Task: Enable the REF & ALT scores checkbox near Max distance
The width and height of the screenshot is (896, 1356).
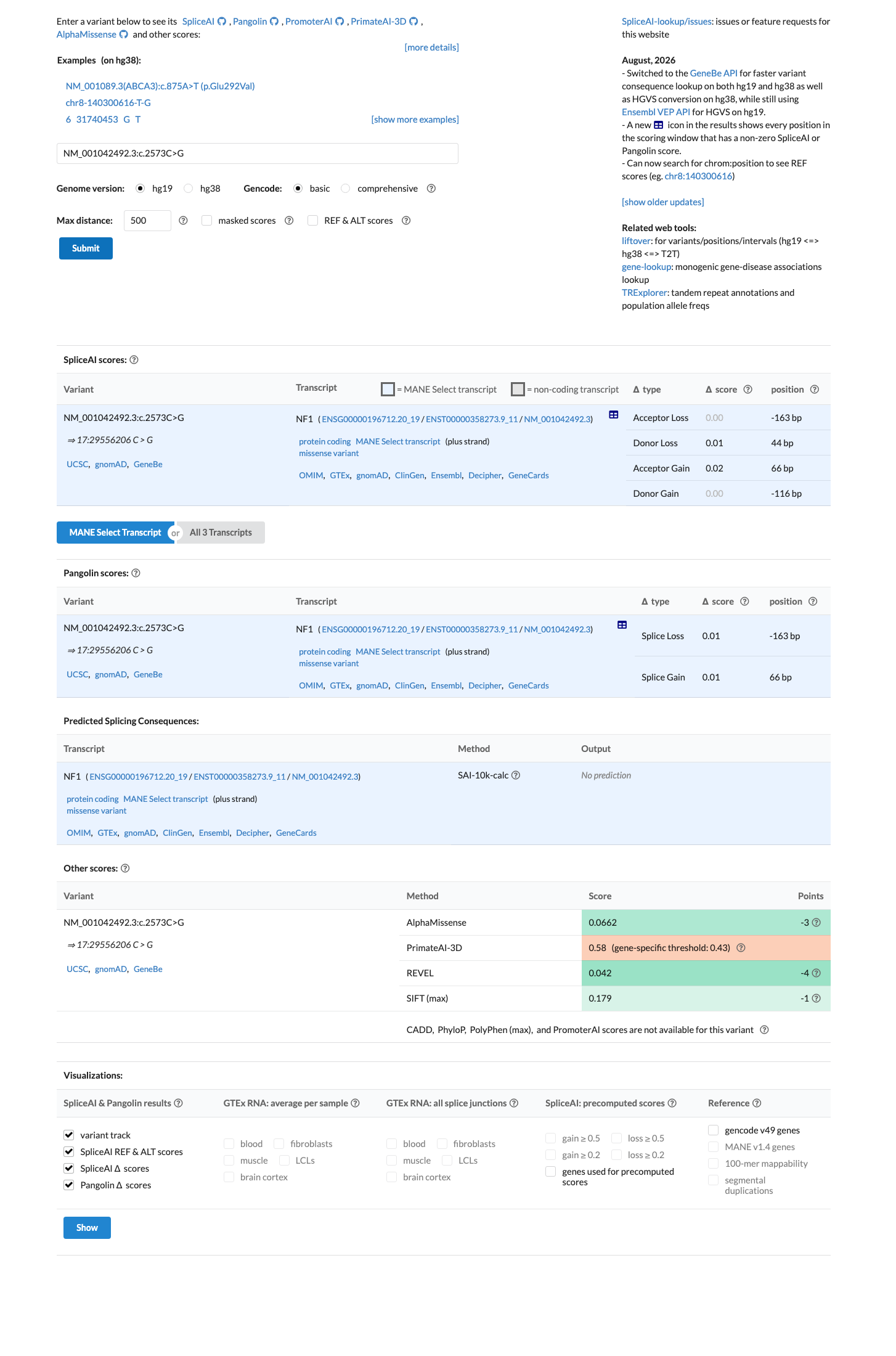Action: pyautogui.click(x=313, y=221)
